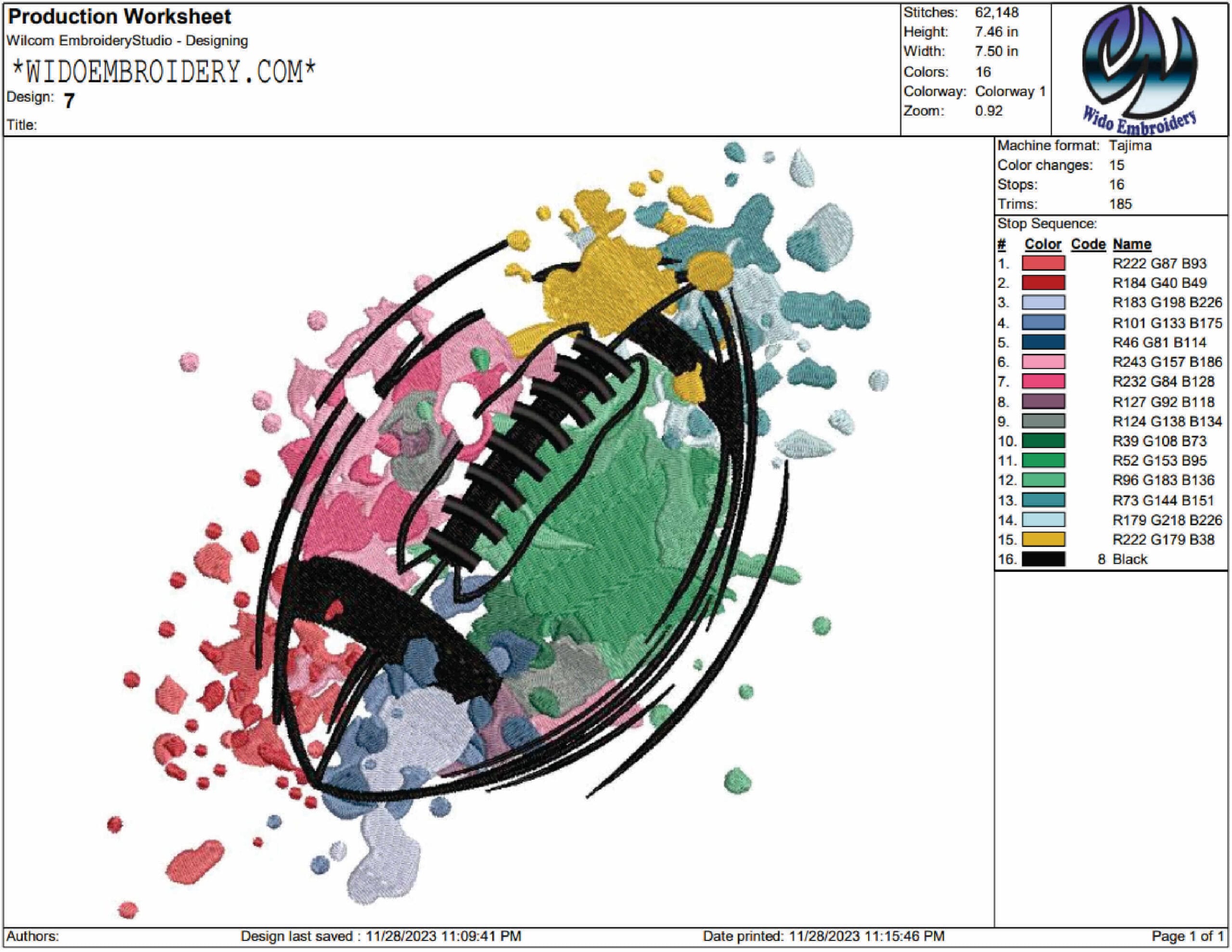Choose the teal swatch R73 G144 B151
The height and width of the screenshot is (952, 1232).
click(1043, 501)
